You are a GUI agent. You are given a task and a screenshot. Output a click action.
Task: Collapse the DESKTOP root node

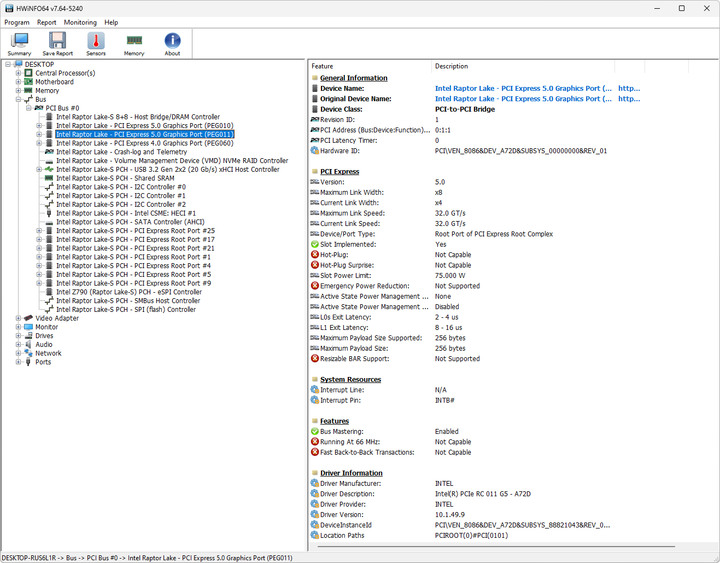8,64
